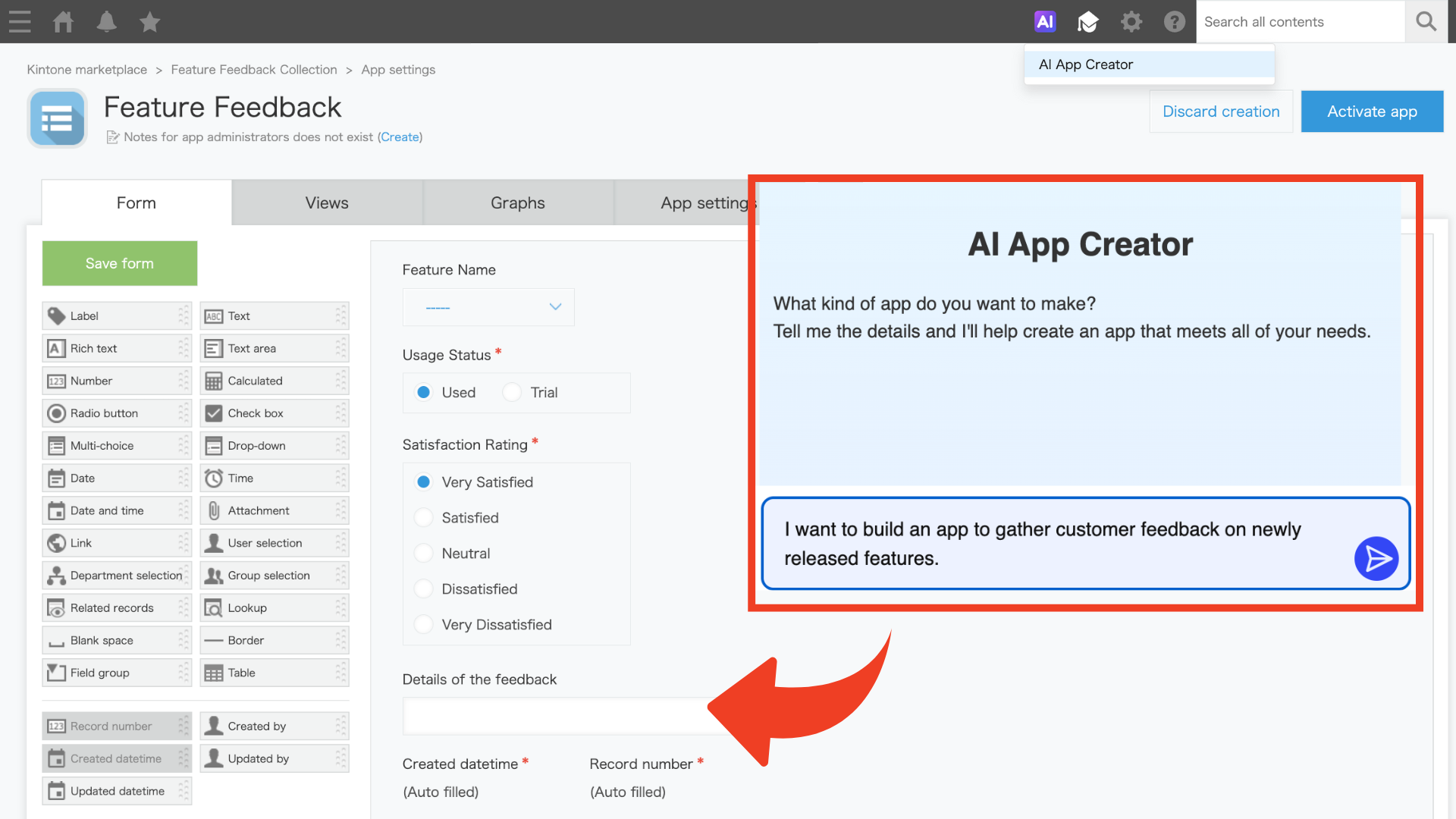Screen dimensions: 1456x819
Task: Switch to the Graphs tab
Action: [517, 202]
